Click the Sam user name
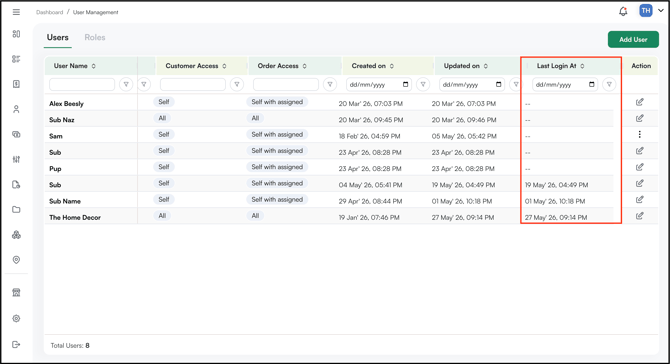 [x=56, y=136]
